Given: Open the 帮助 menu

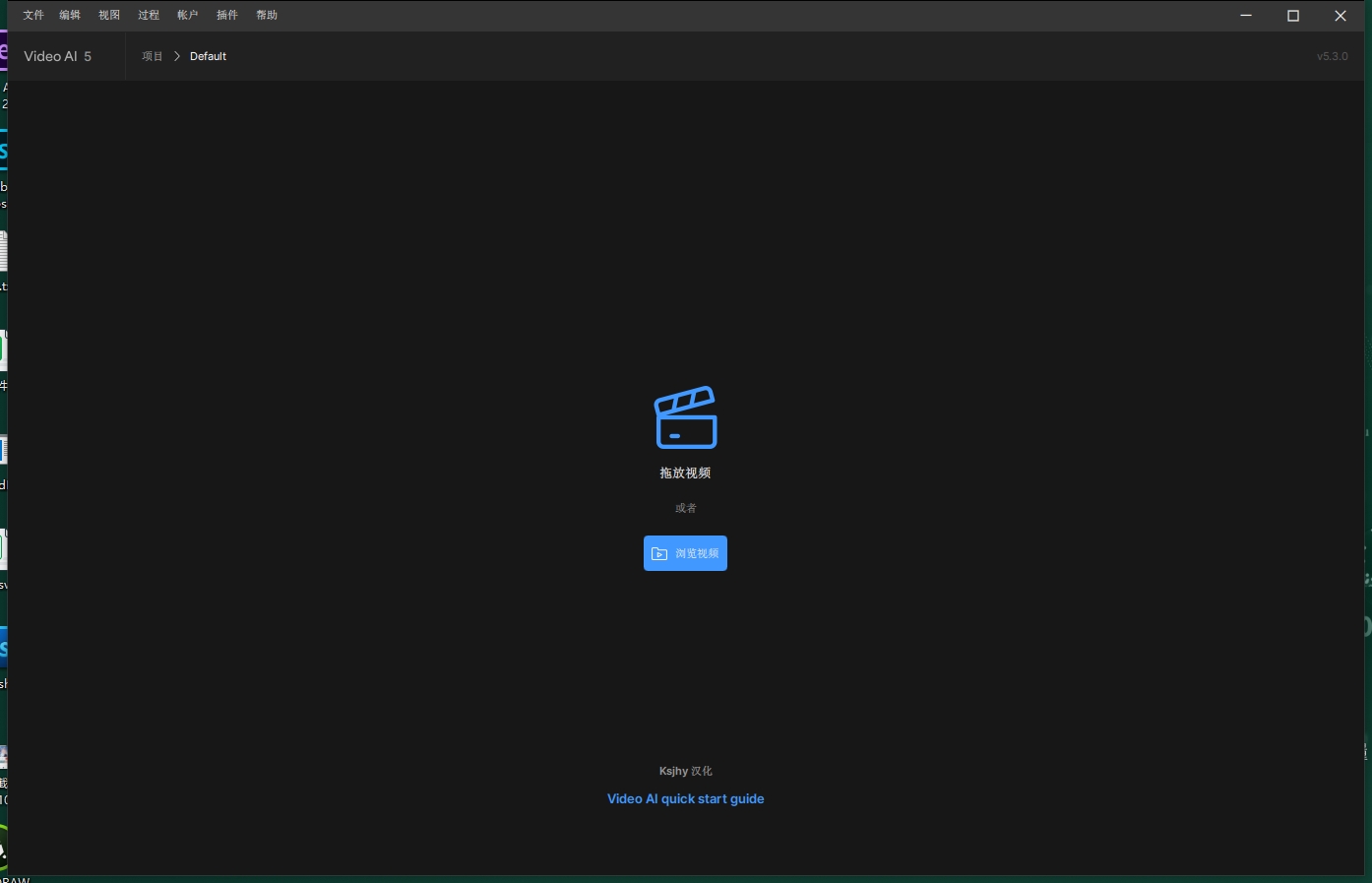Looking at the screenshot, I should coord(267,15).
